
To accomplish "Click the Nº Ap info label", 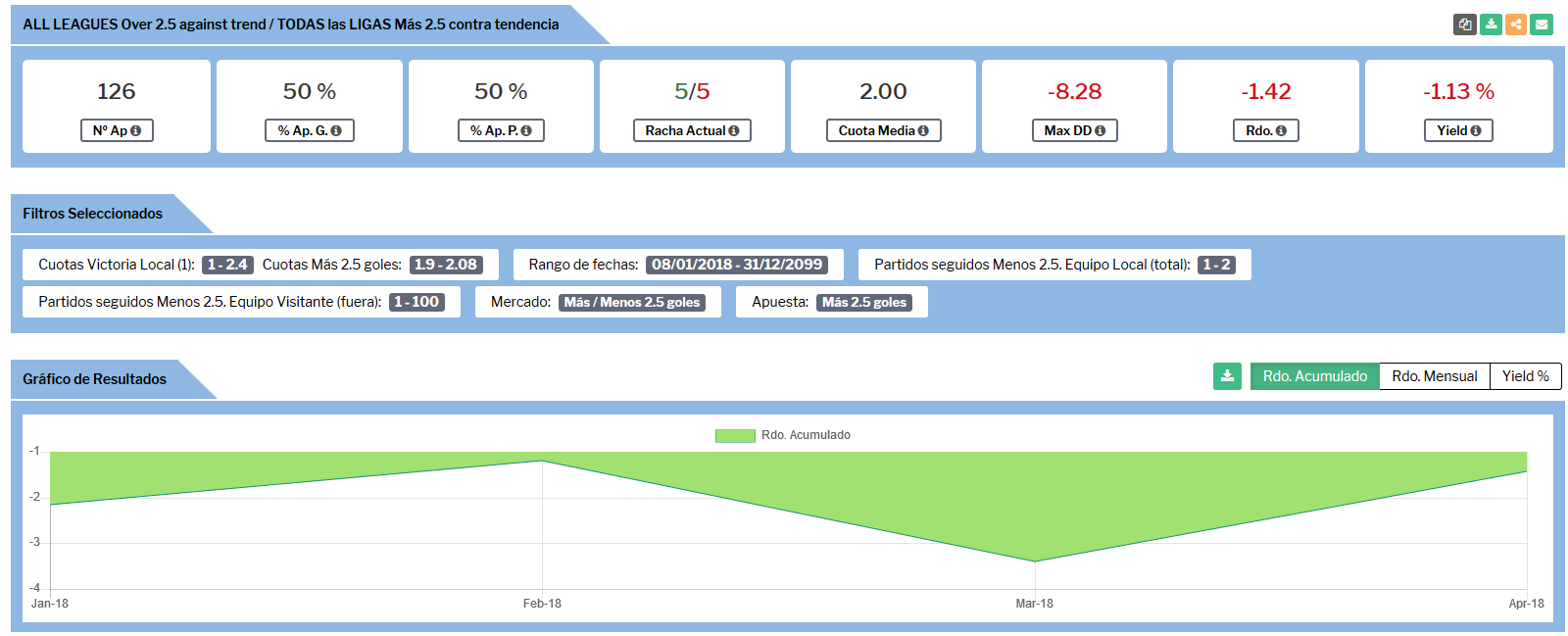I will click(x=117, y=130).
